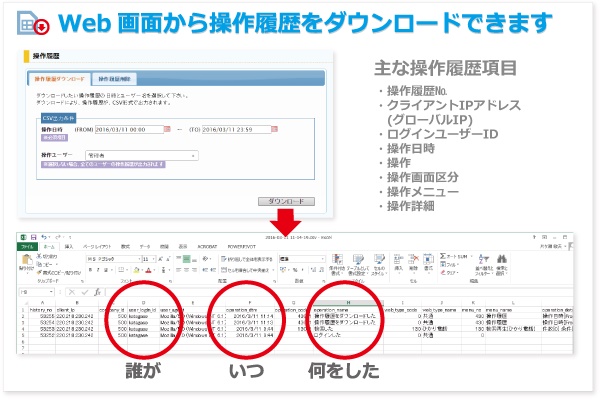Image resolution: width=600 pixels, height=400 pixels.
Task: Open the 挿入 ribbon tab
Action: [70, 246]
